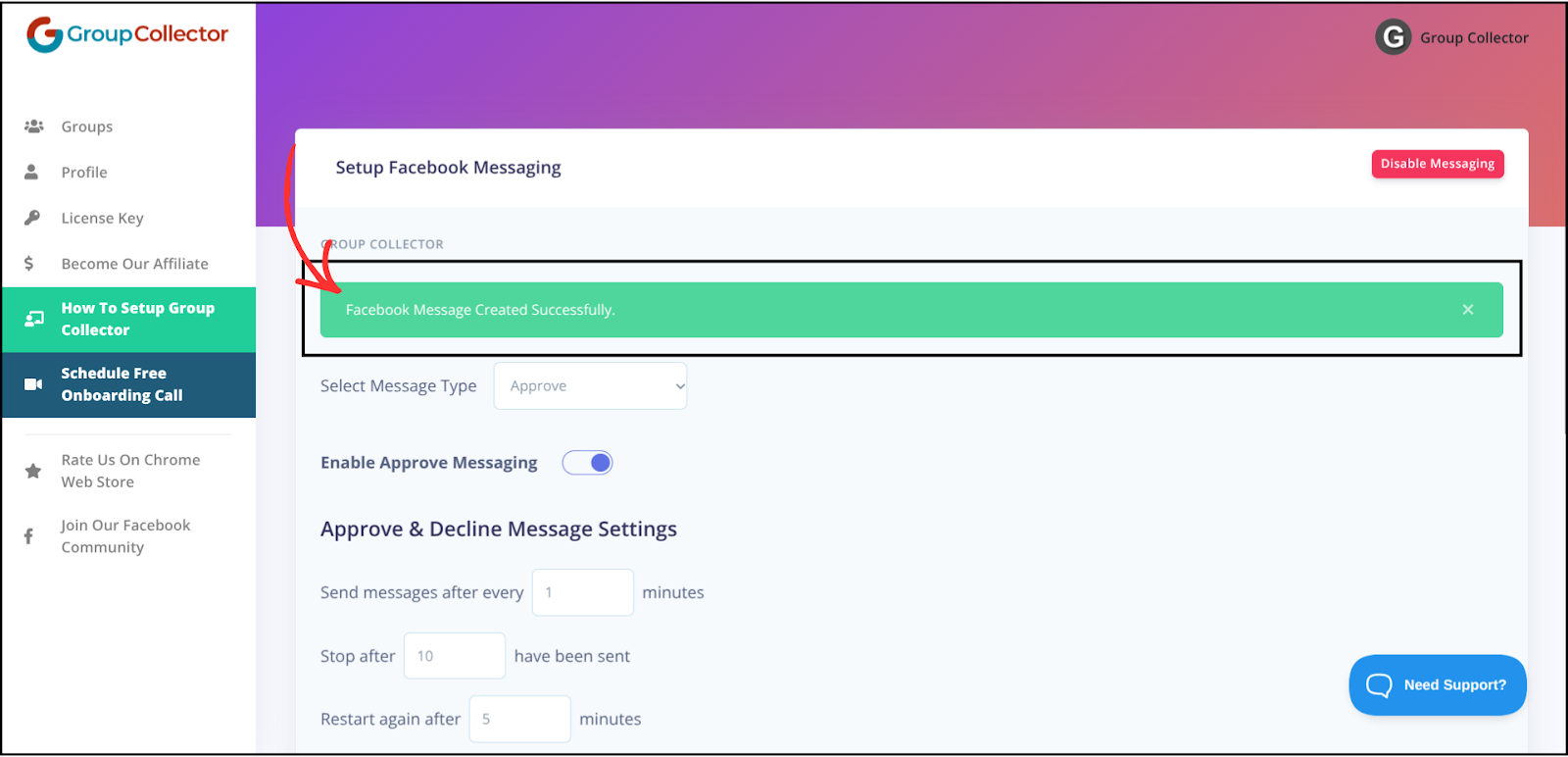Click the License Key key icon
Screen dimensions: 1568x757
point(32,218)
